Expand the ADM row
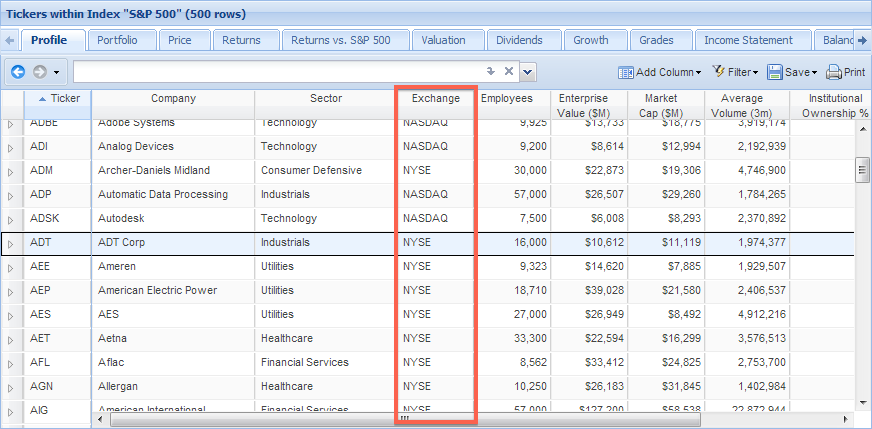Screen dimensions: 872x429 pyautogui.click(x=11, y=171)
